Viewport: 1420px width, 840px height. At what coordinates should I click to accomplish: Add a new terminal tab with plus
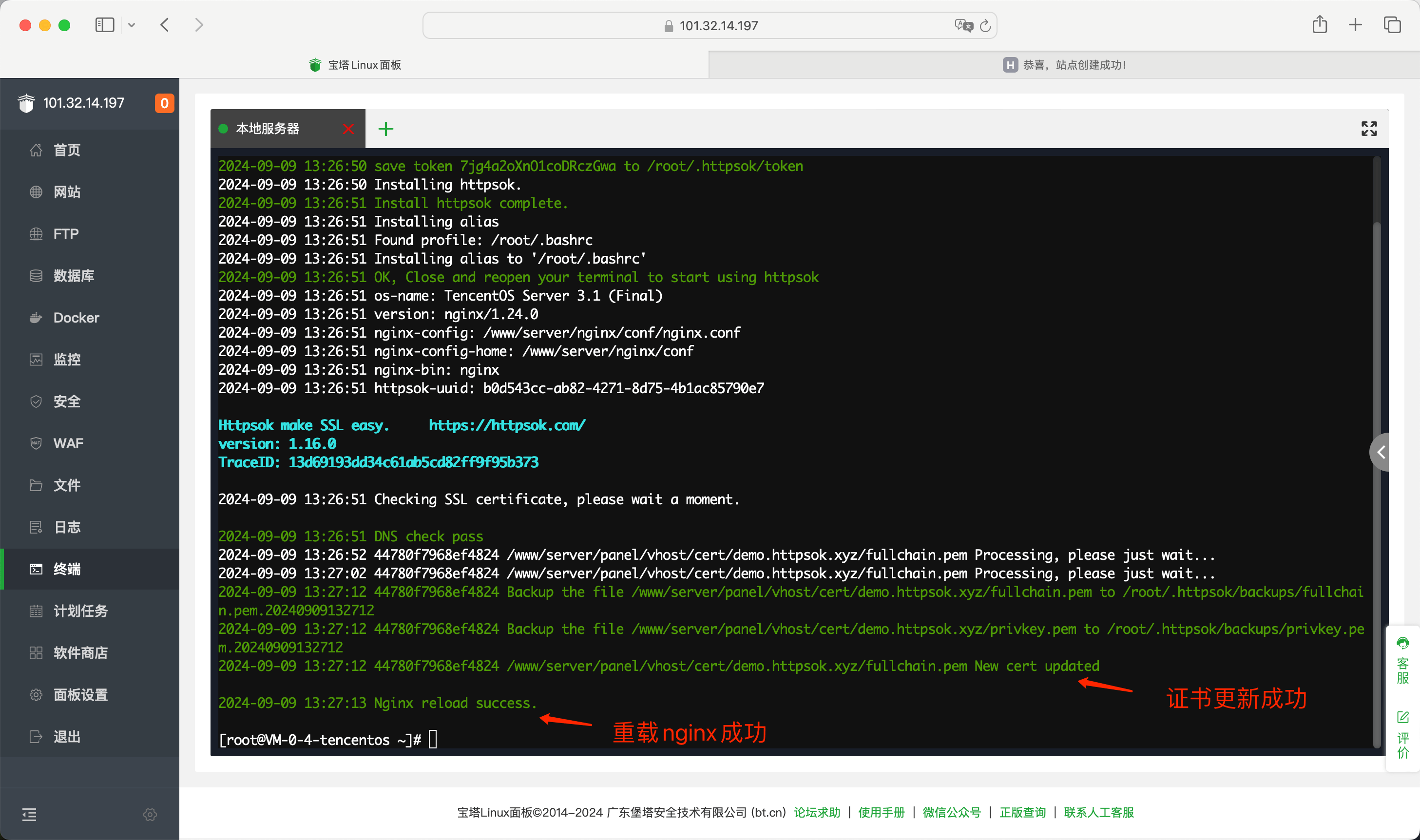pos(386,129)
